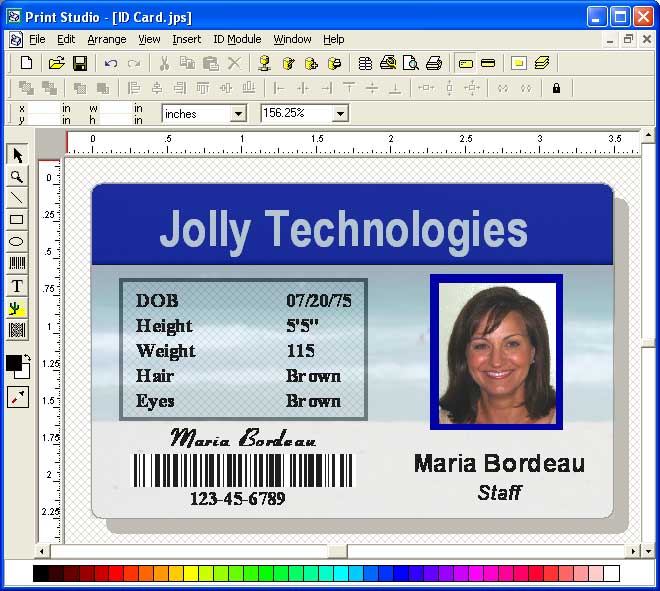
Task: Pick black from the color palette
Action: point(41,574)
